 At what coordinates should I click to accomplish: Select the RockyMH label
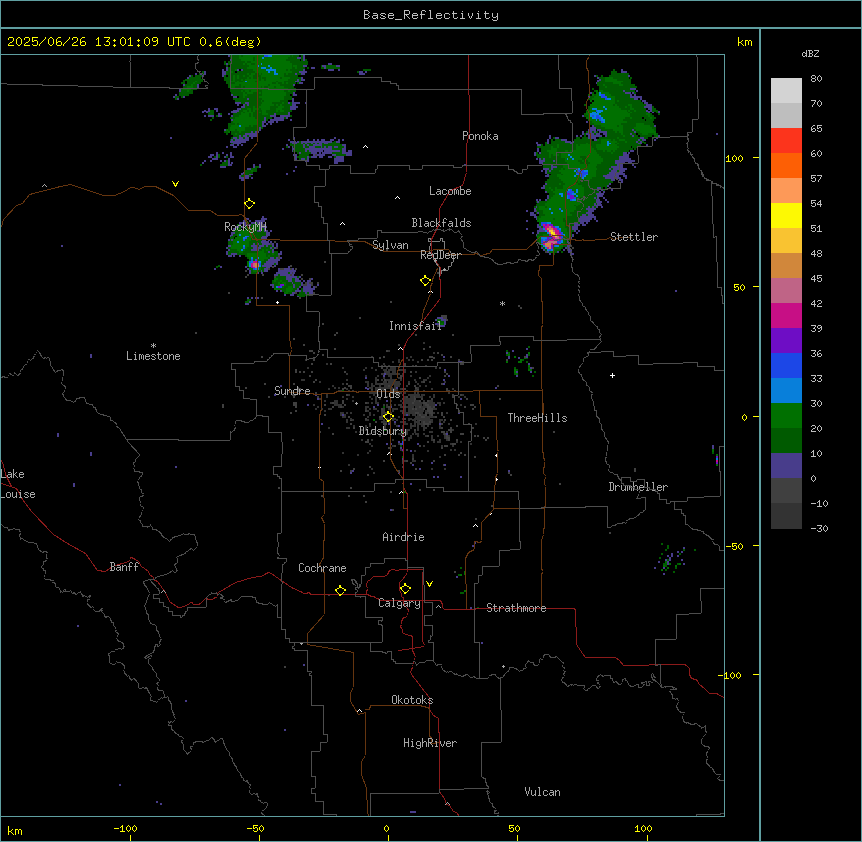point(245,226)
